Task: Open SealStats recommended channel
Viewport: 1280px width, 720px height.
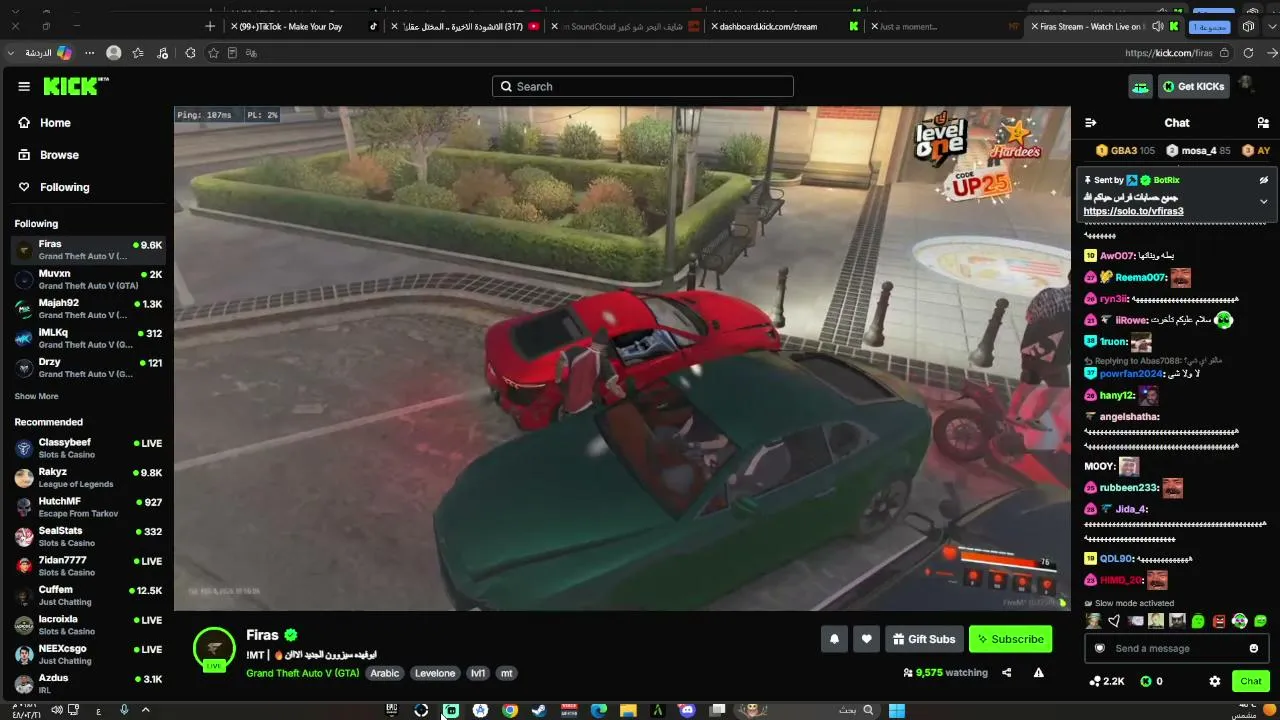Action: [88, 537]
